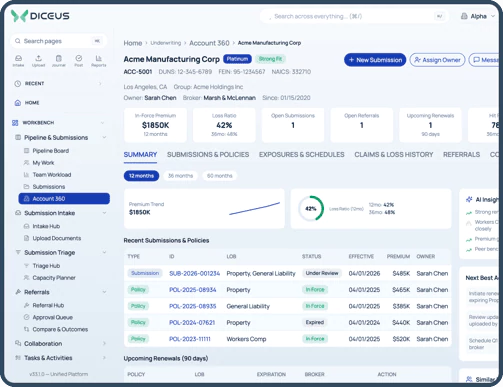Open Pipeline Board in sidebar
The height and width of the screenshot is (387, 503).
click(x=51, y=151)
